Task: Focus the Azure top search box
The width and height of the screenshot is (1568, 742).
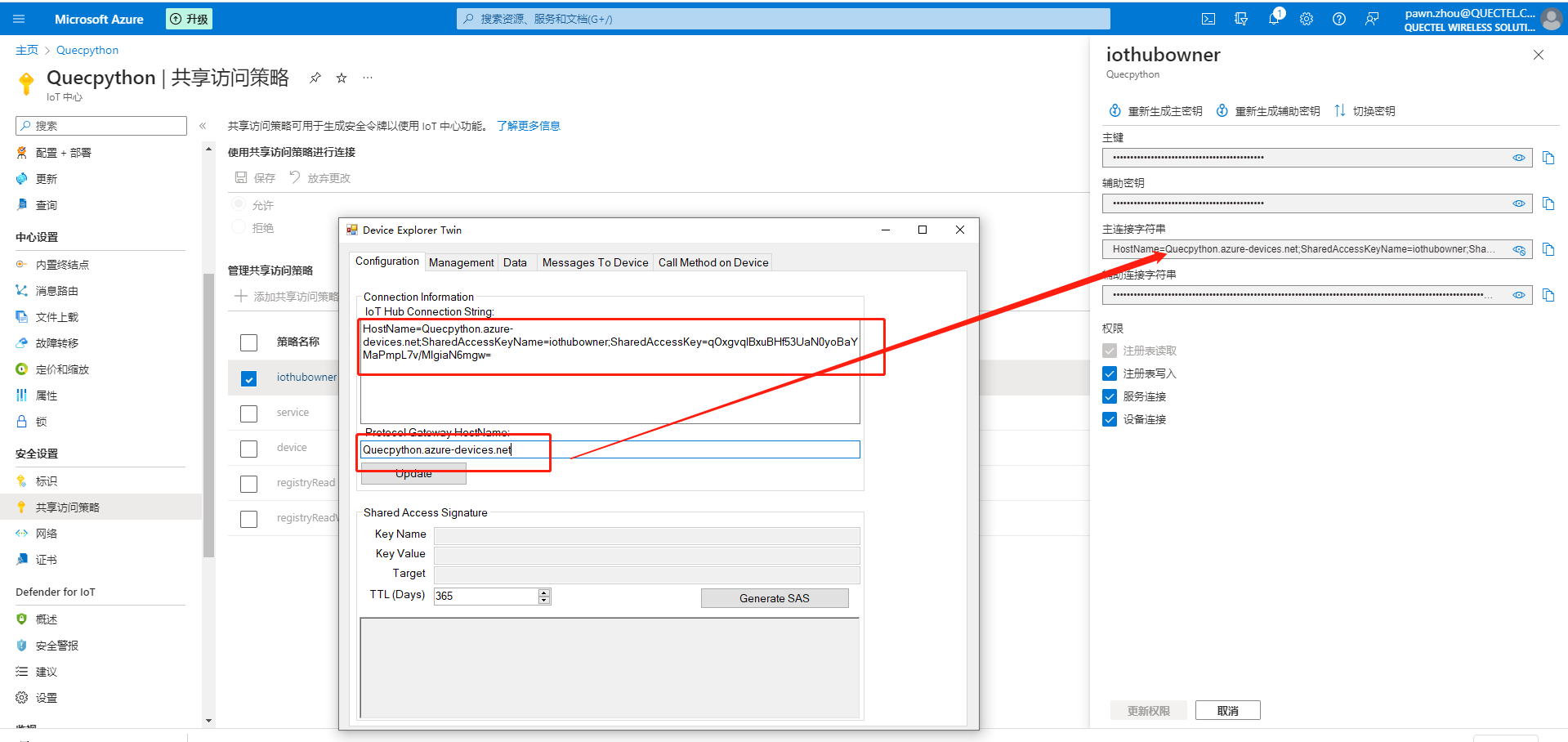Action: pyautogui.click(x=783, y=19)
